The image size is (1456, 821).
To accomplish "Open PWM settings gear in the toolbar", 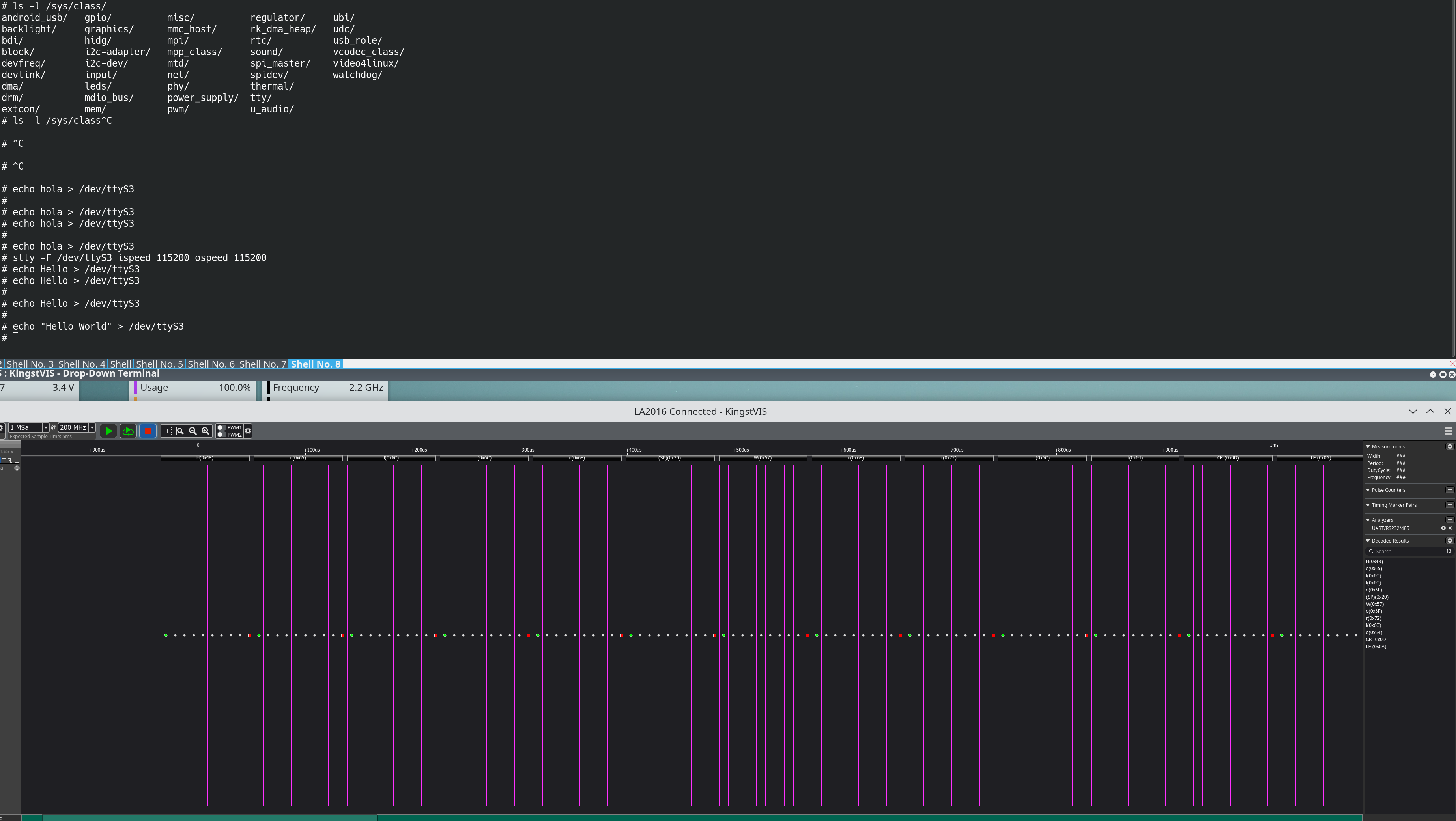I will pyautogui.click(x=248, y=431).
